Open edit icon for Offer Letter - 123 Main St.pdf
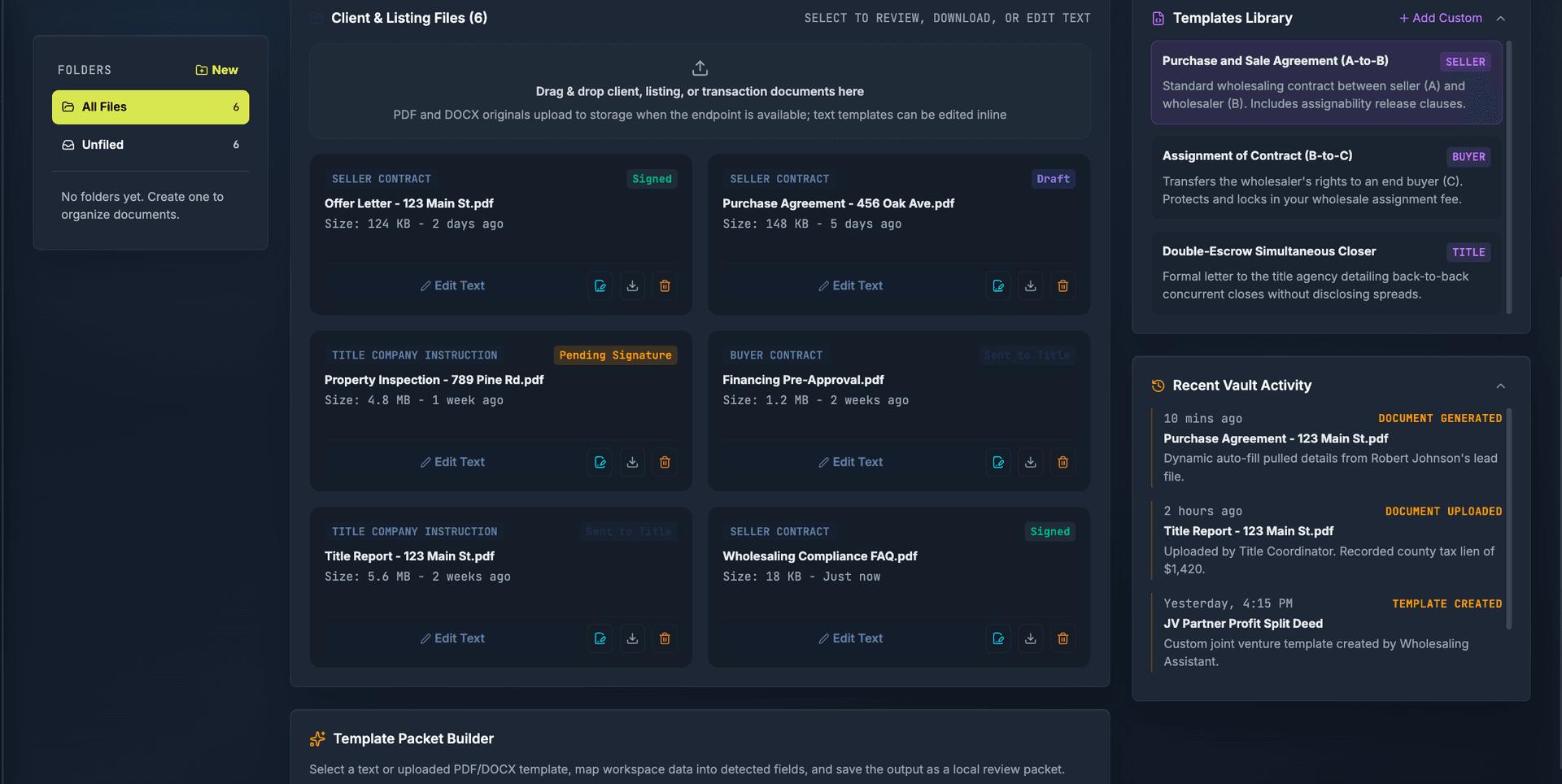The height and width of the screenshot is (784, 1562). tap(600, 285)
